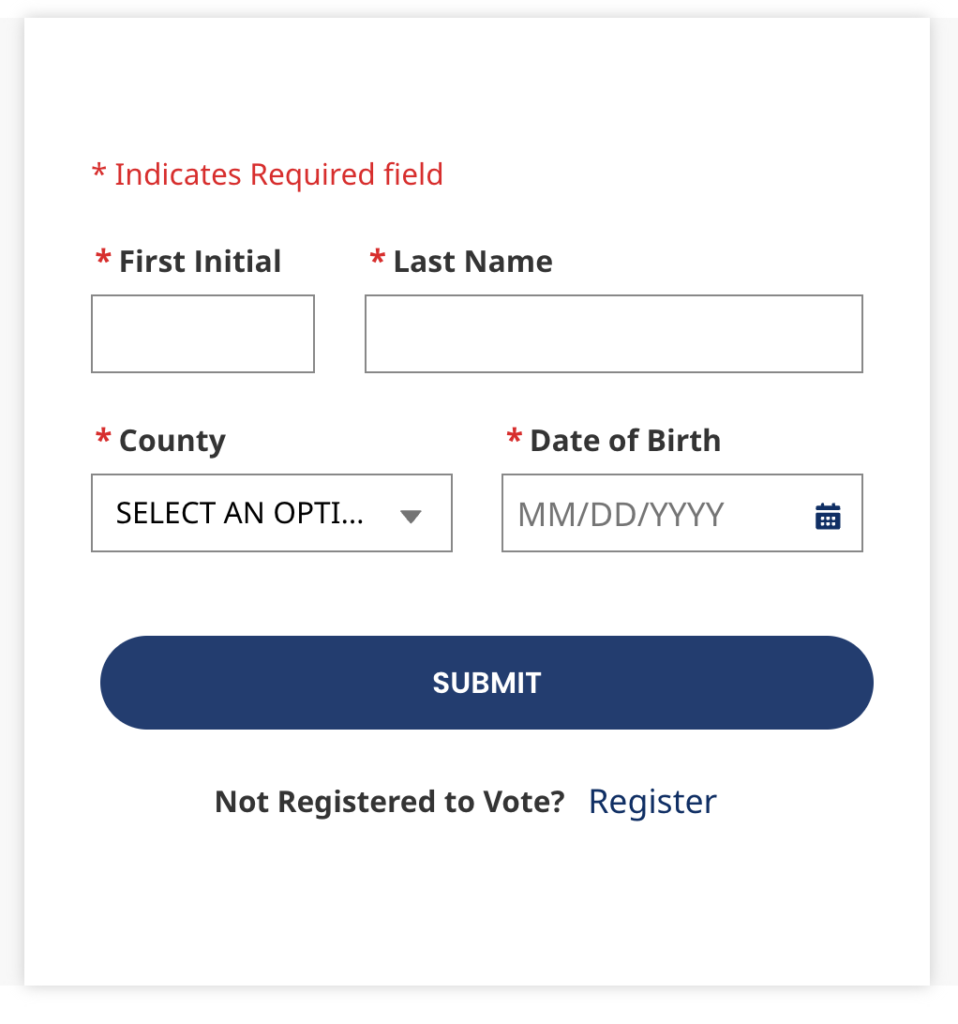Click the Last Name label
The width and height of the screenshot is (958, 1024).
pos(473,261)
